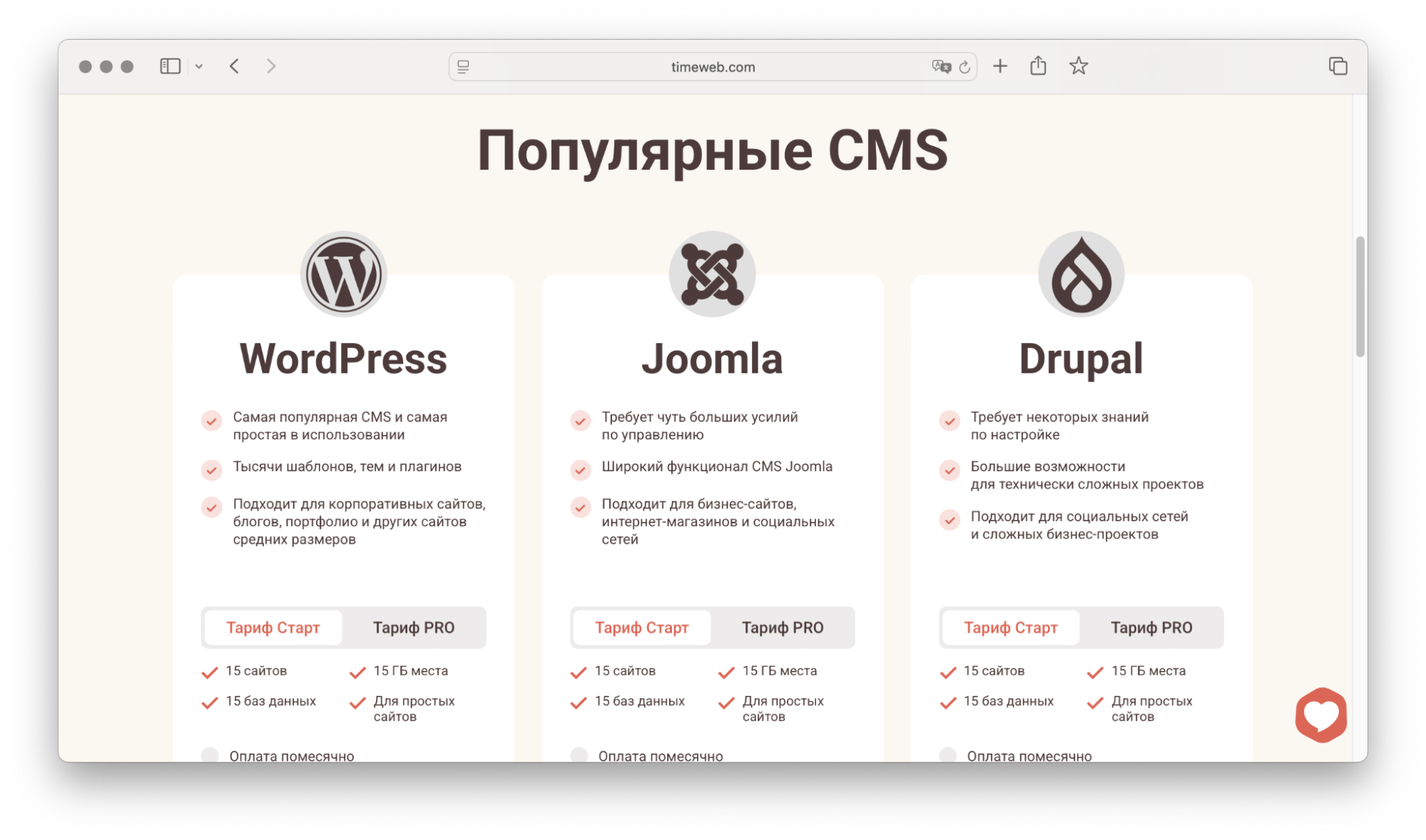Click the WordPress heading
The image size is (1426, 840).
pos(343,359)
